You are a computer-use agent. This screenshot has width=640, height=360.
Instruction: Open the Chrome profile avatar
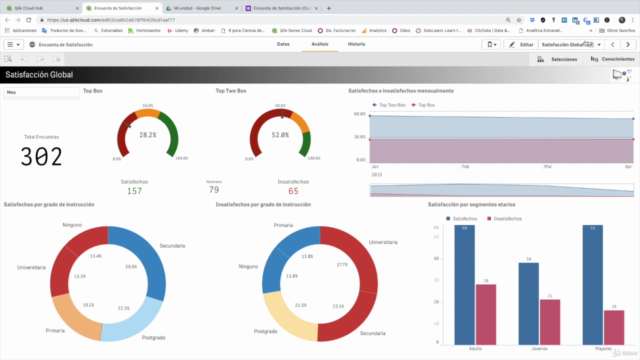pyautogui.click(x=622, y=20)
